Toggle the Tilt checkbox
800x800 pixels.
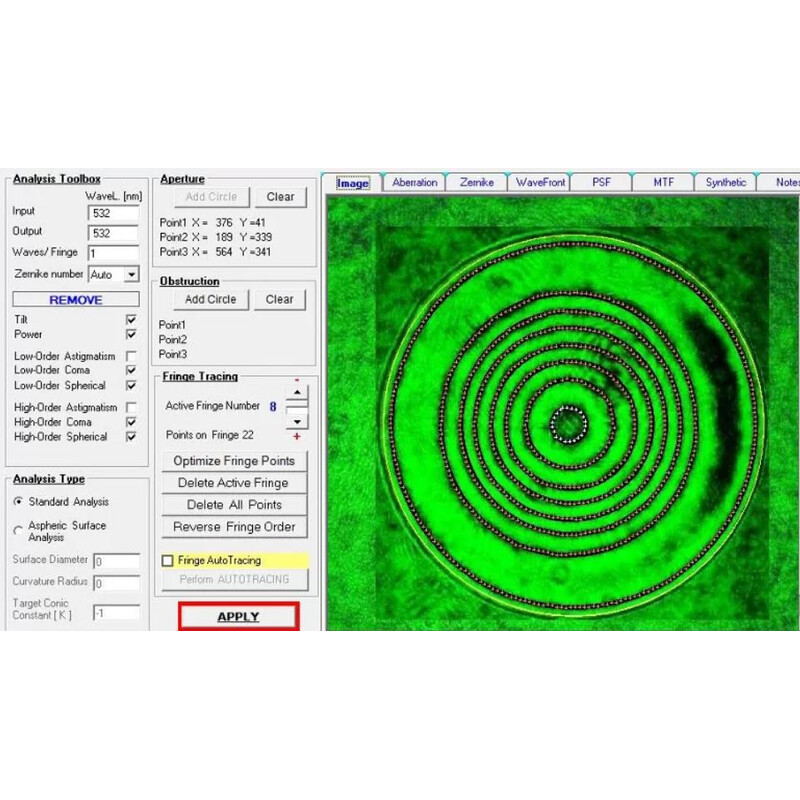pos(131,319)
